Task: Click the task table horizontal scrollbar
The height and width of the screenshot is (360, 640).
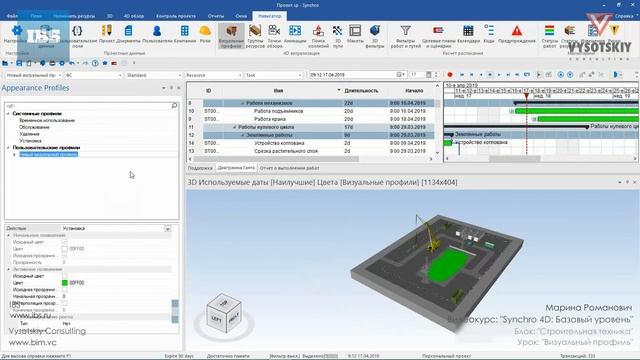Action: 276,159
